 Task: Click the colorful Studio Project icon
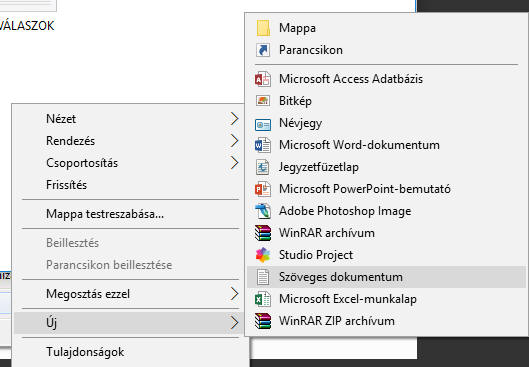point(263,255)
